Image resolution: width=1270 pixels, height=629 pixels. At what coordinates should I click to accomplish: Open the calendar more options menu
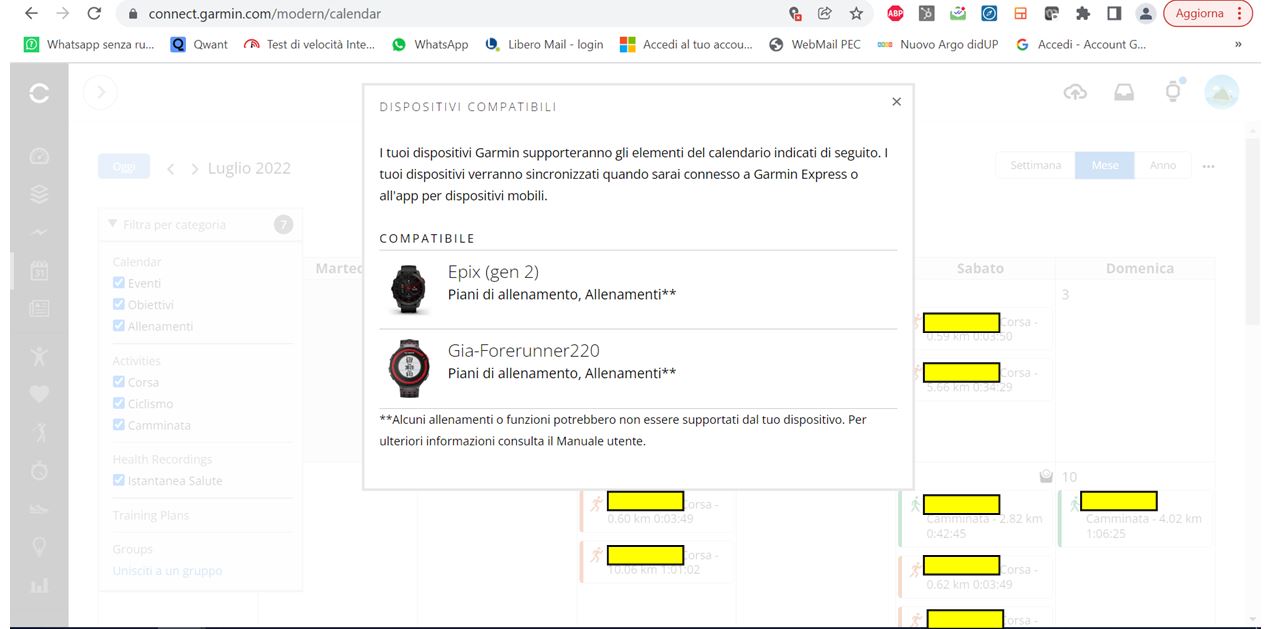[1209, 166]
